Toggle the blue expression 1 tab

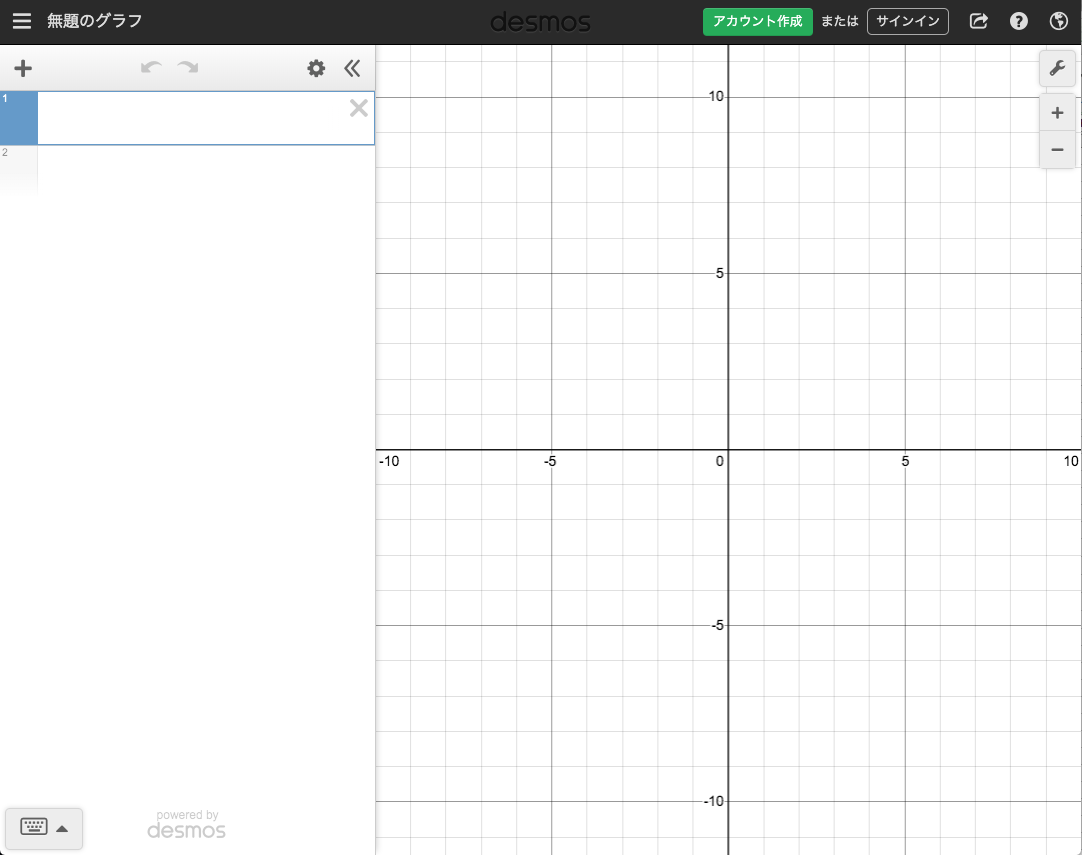pos(19,118)
